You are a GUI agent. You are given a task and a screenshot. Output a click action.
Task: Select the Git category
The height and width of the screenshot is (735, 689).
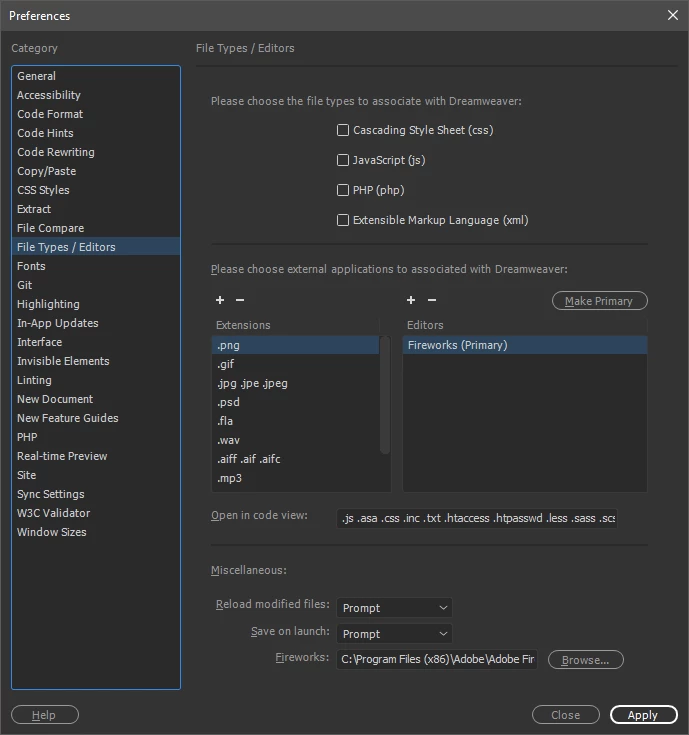pos(96,285)
